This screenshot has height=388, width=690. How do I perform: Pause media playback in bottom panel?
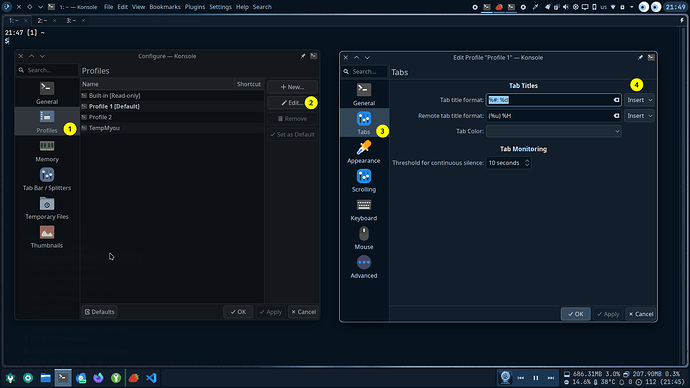point(536,378)
